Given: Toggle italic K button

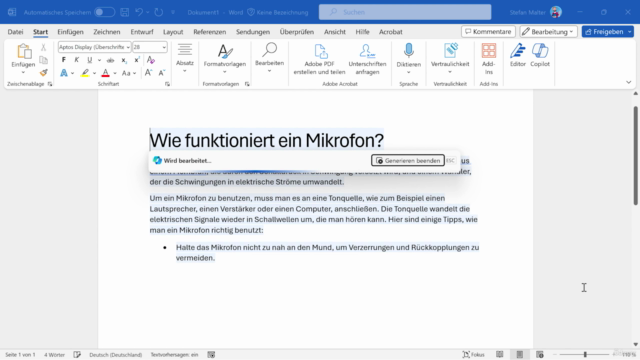Looking at the screenshot, I should [x=76, y=60].
